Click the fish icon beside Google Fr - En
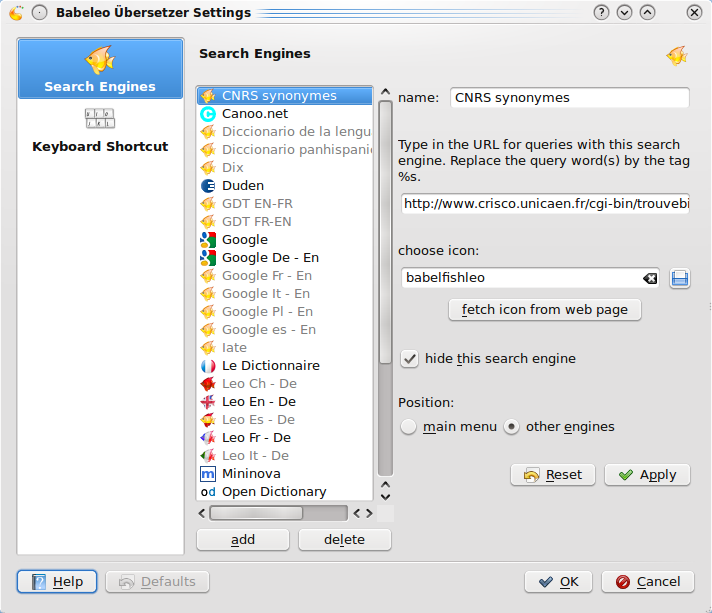712x613 pixels. [208, 276]
